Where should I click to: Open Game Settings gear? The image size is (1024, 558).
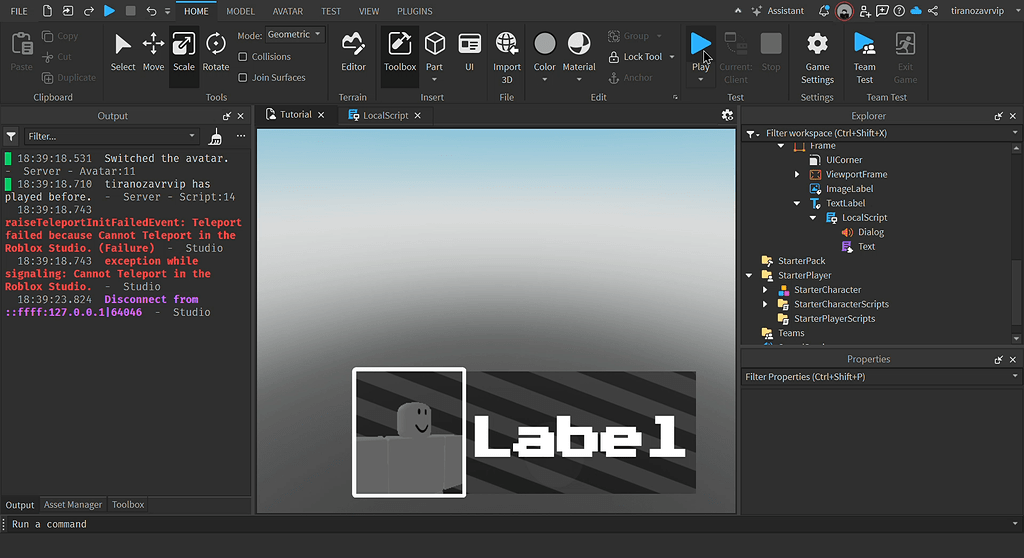(x=817, y=51)
